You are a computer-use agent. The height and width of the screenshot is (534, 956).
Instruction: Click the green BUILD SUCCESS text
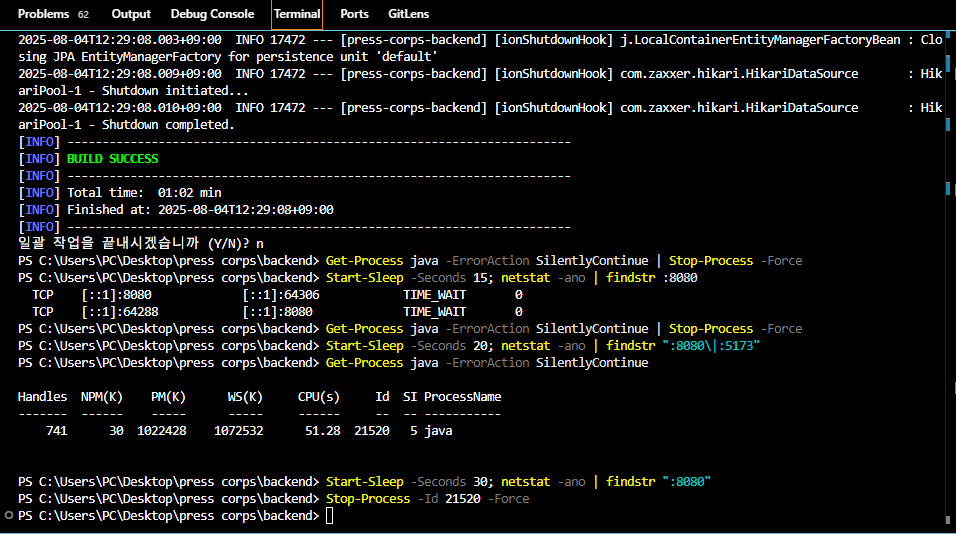pyautogui.click(x=112, y=158)
